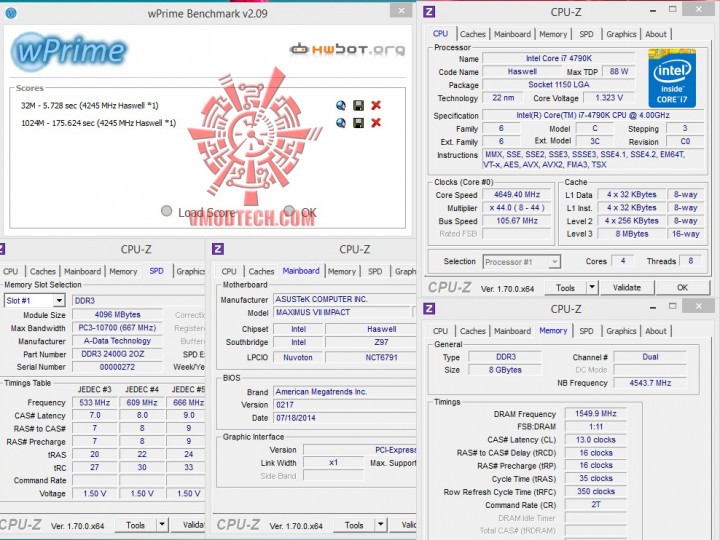Open the HWBOT.org logo link
Screen dimensions: 720x540
(x=347, y=49)
